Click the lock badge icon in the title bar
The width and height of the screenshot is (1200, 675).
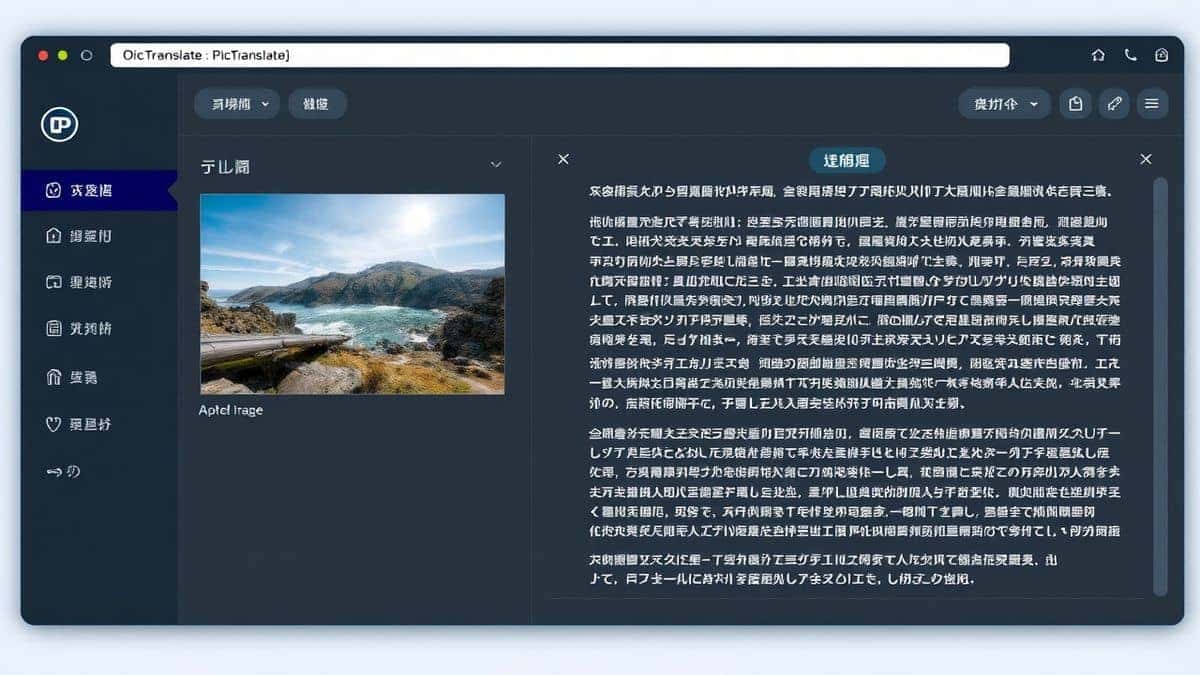(x=1161, y=55)
